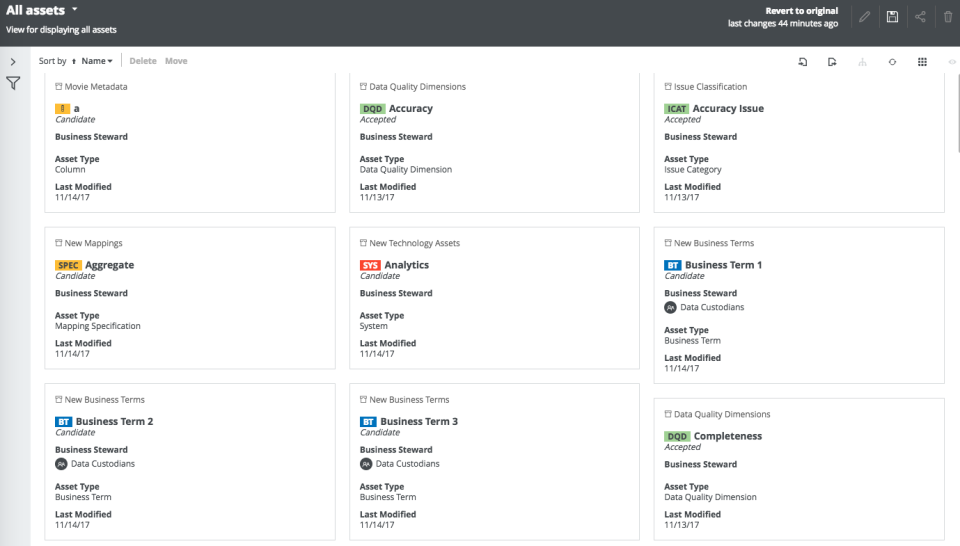Click the Movie Metadata domain link
960x546 pixels.
coord(95,87)
